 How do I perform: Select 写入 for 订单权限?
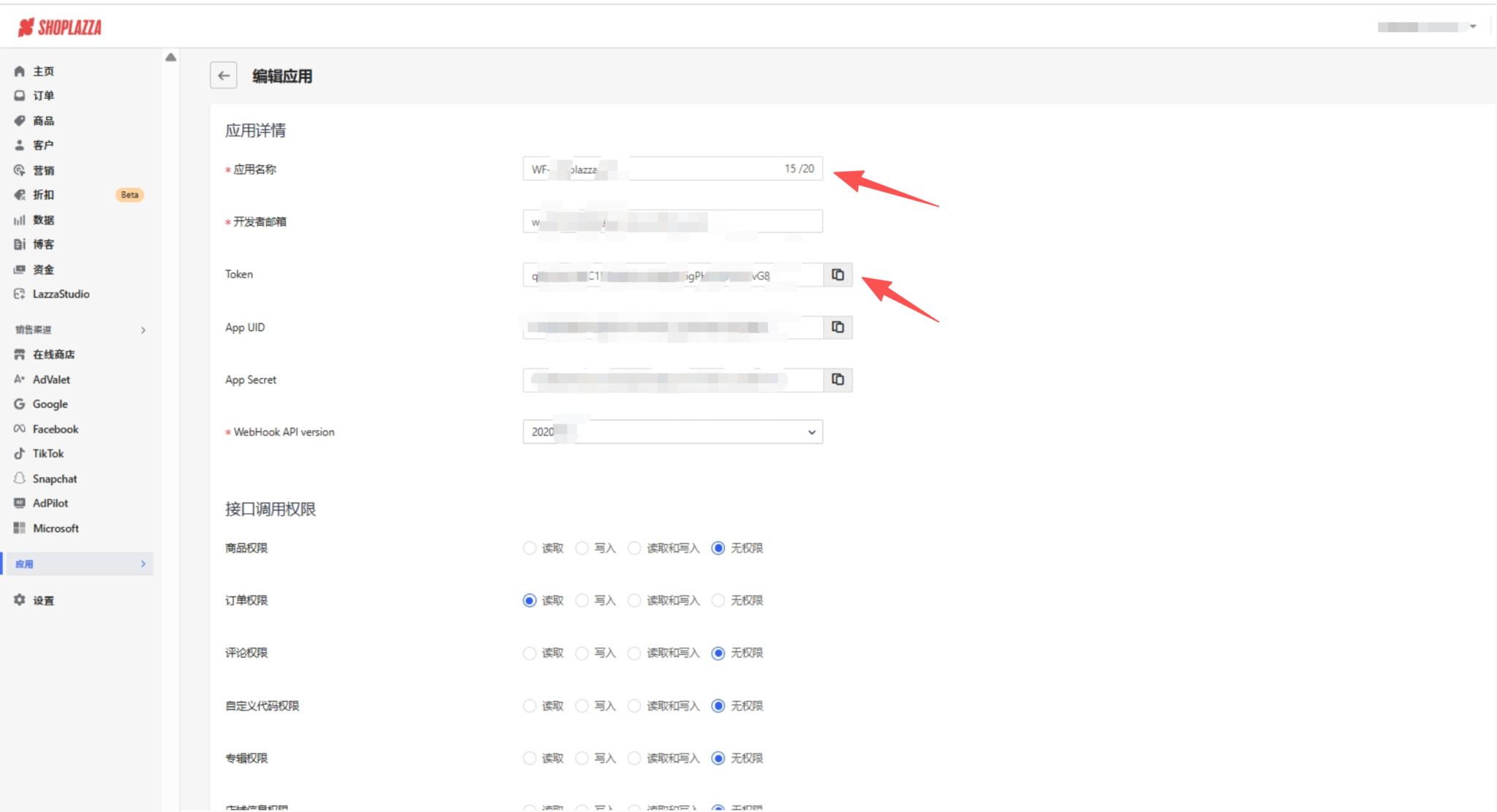pyautogui.click(x=582, y=601)
